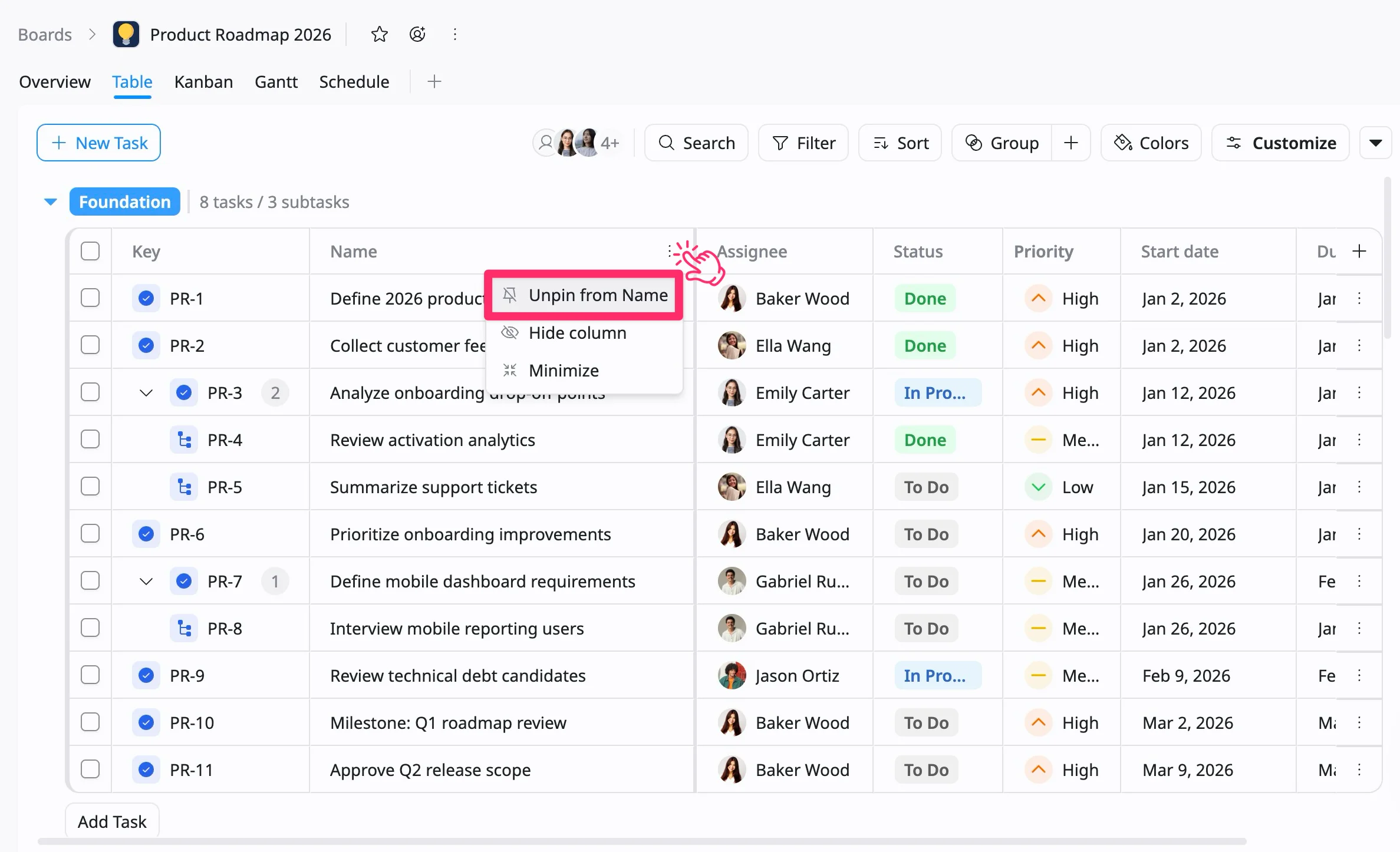The height and width of the screenshot is (852, 1400).
Task: Open Customize panel
Action: click(1281, 143)
